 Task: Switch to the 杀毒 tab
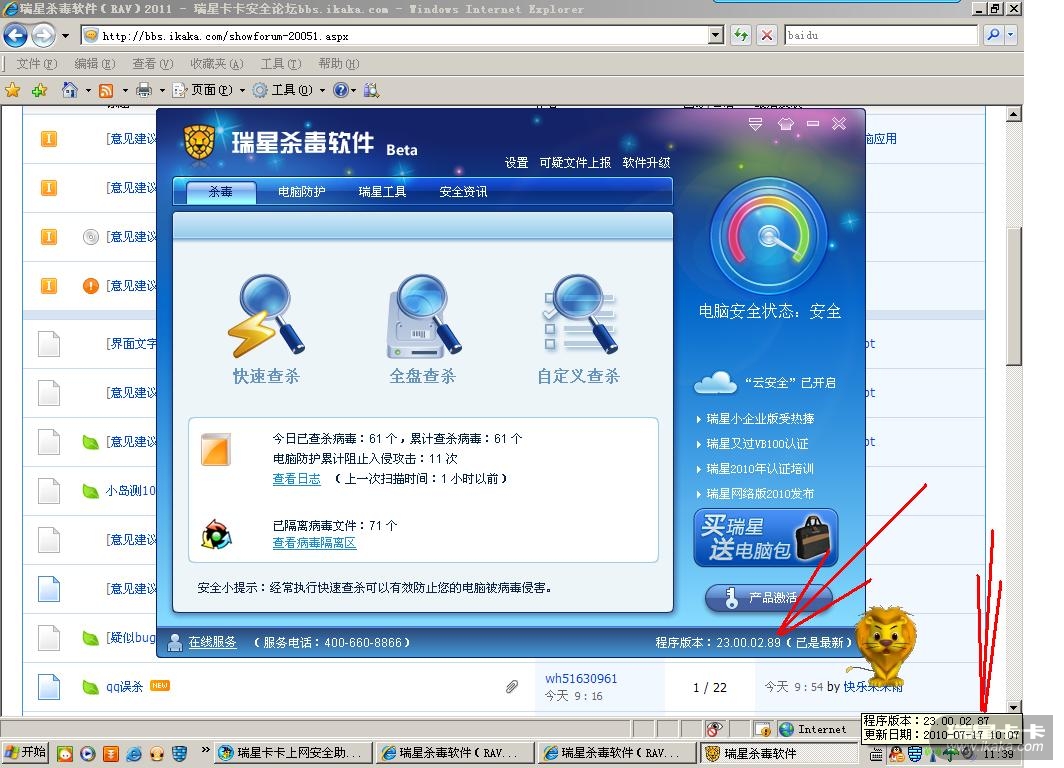(x=221, y=191)
